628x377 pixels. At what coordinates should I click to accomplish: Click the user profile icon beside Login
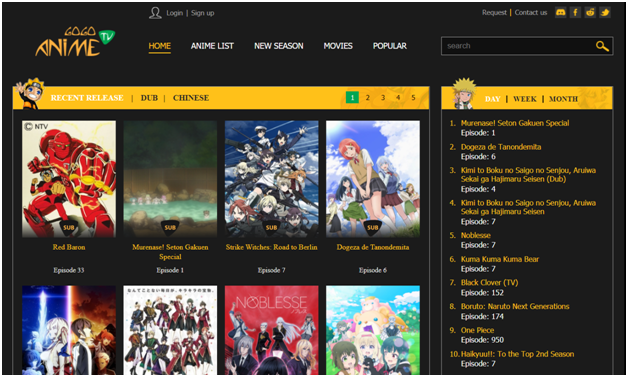(155, 13)
